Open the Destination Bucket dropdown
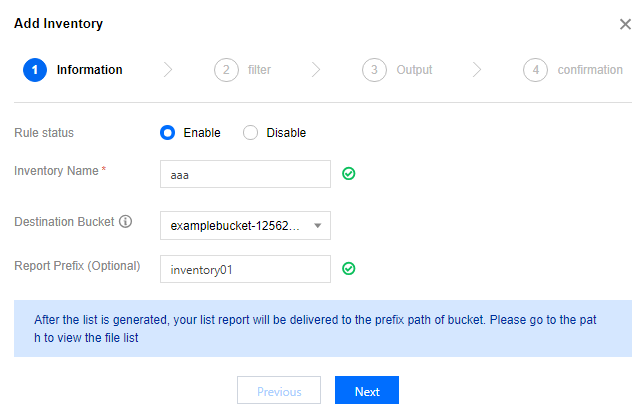Image resolution: width=643 pixels, height=412 pixels. pyautogui.click(x=245, y=225)
